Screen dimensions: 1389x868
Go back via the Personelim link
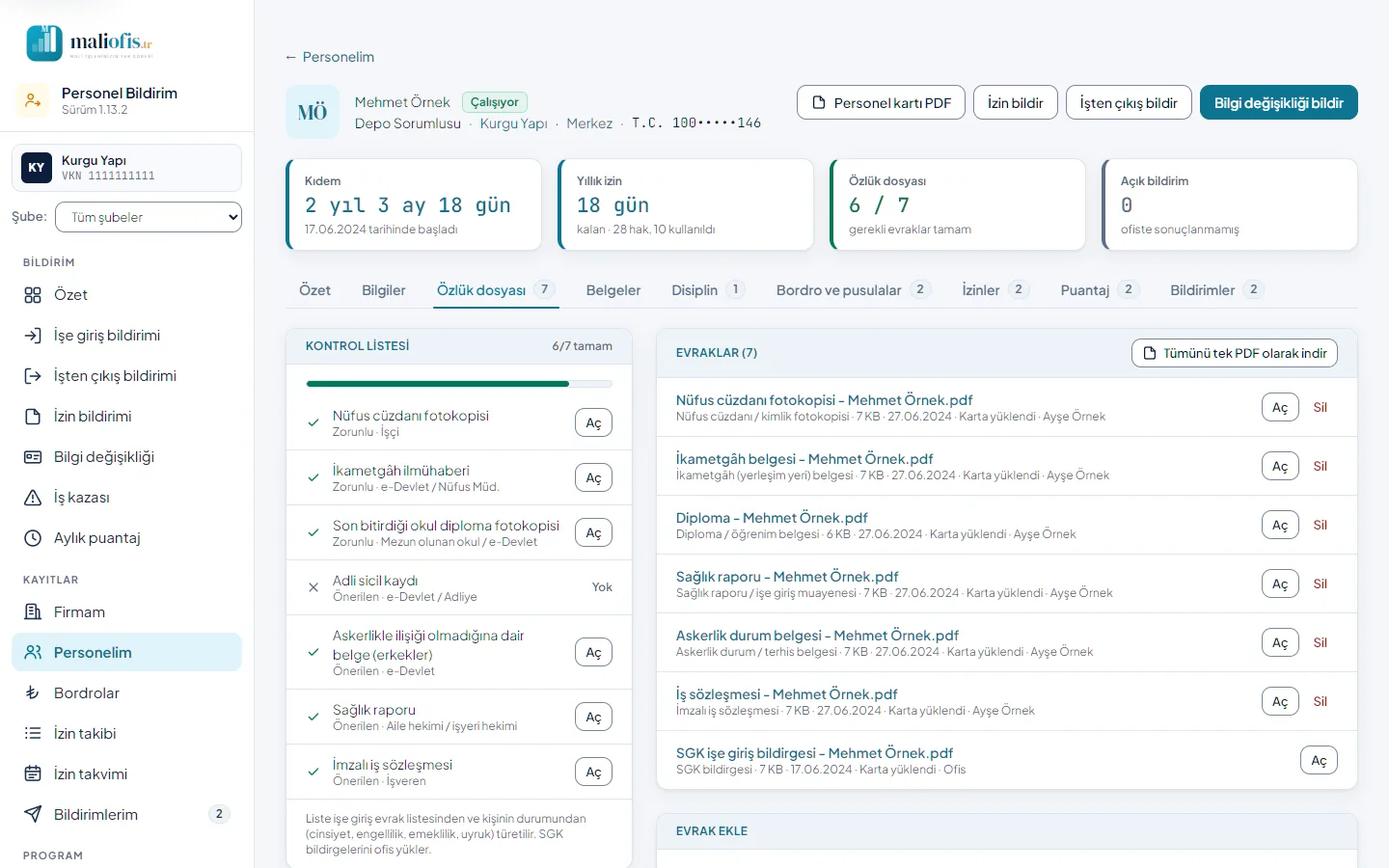[330, 57]
